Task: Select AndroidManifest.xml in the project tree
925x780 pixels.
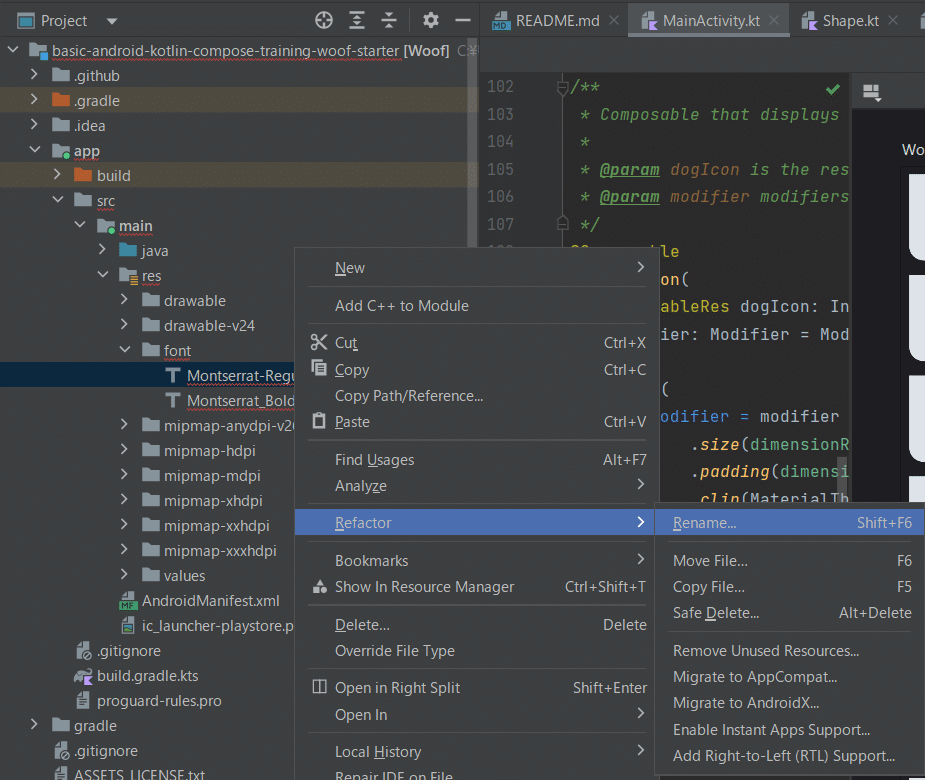Action: coord(210,601)
